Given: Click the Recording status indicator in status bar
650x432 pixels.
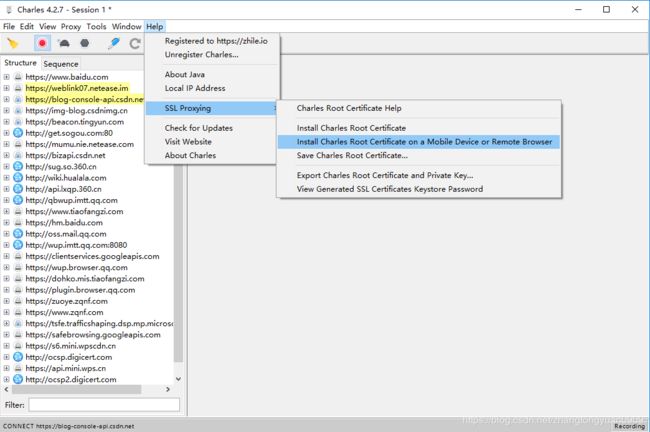Looking at the screenshot, I should 629,426.
